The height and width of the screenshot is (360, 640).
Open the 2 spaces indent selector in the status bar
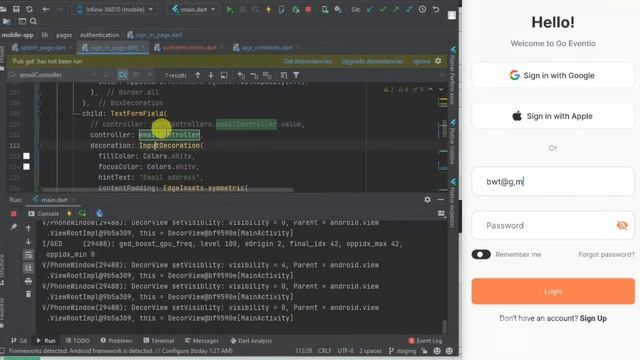tap(370, 351)
